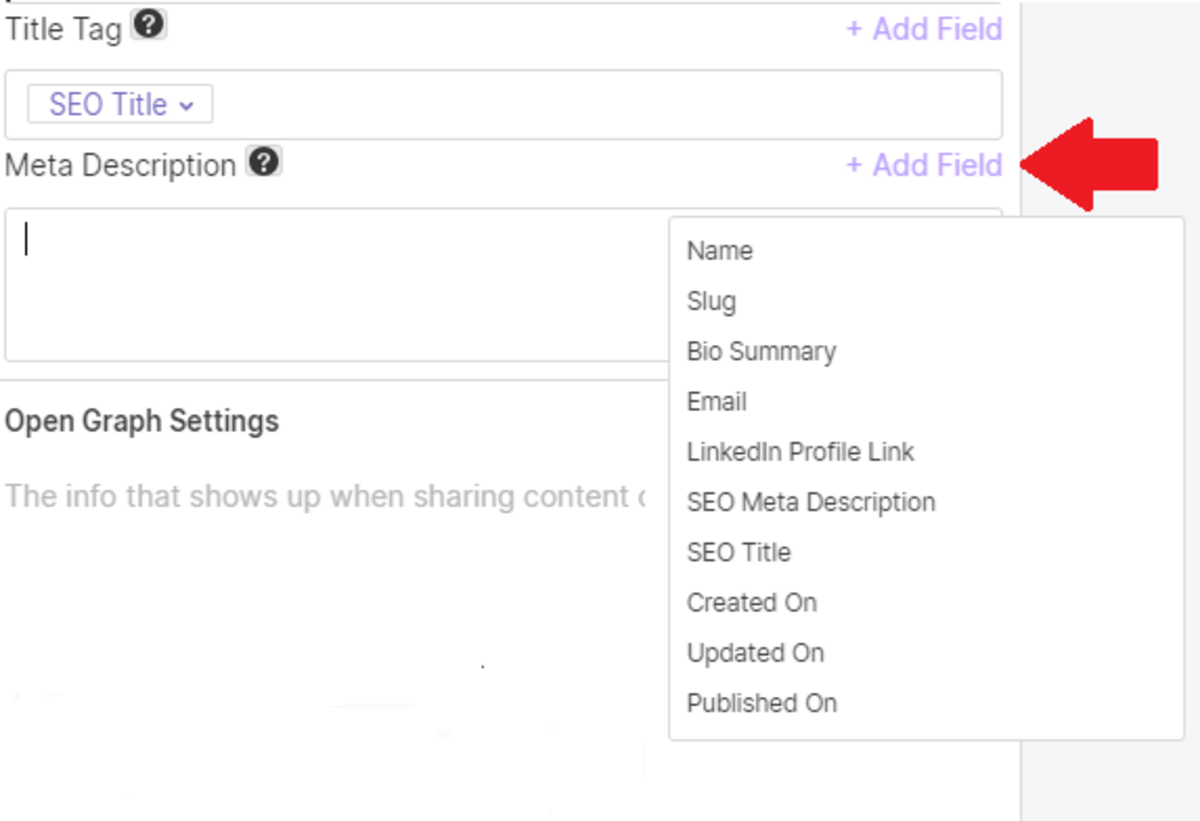1200x821 pixels.
Task: Select LinkedIn Profile Link field
Action: tap(799, 451)
